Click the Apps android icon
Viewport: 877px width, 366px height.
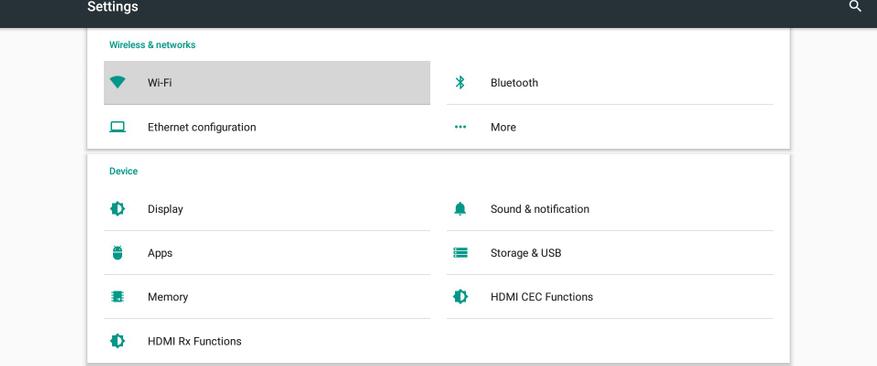tap(117, 253)
